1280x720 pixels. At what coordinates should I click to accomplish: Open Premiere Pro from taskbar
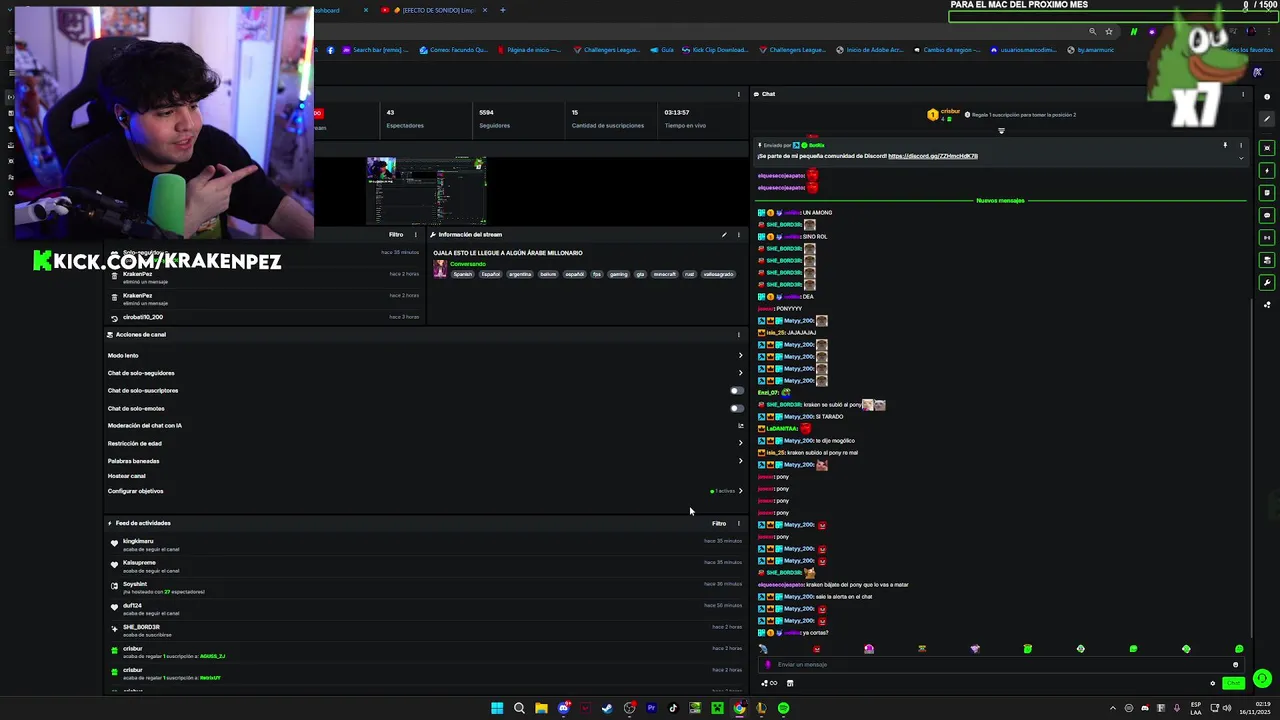point(651,708)
